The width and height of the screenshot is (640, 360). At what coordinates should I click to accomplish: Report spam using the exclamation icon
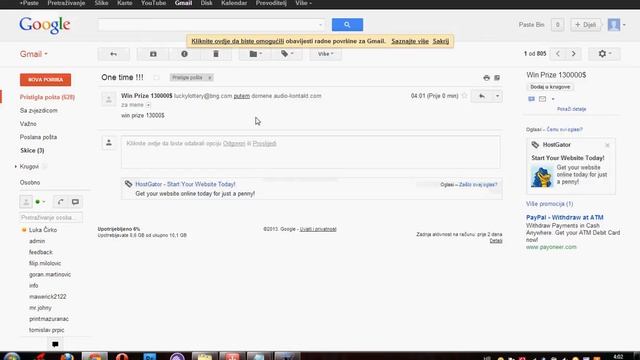point(184,54)
